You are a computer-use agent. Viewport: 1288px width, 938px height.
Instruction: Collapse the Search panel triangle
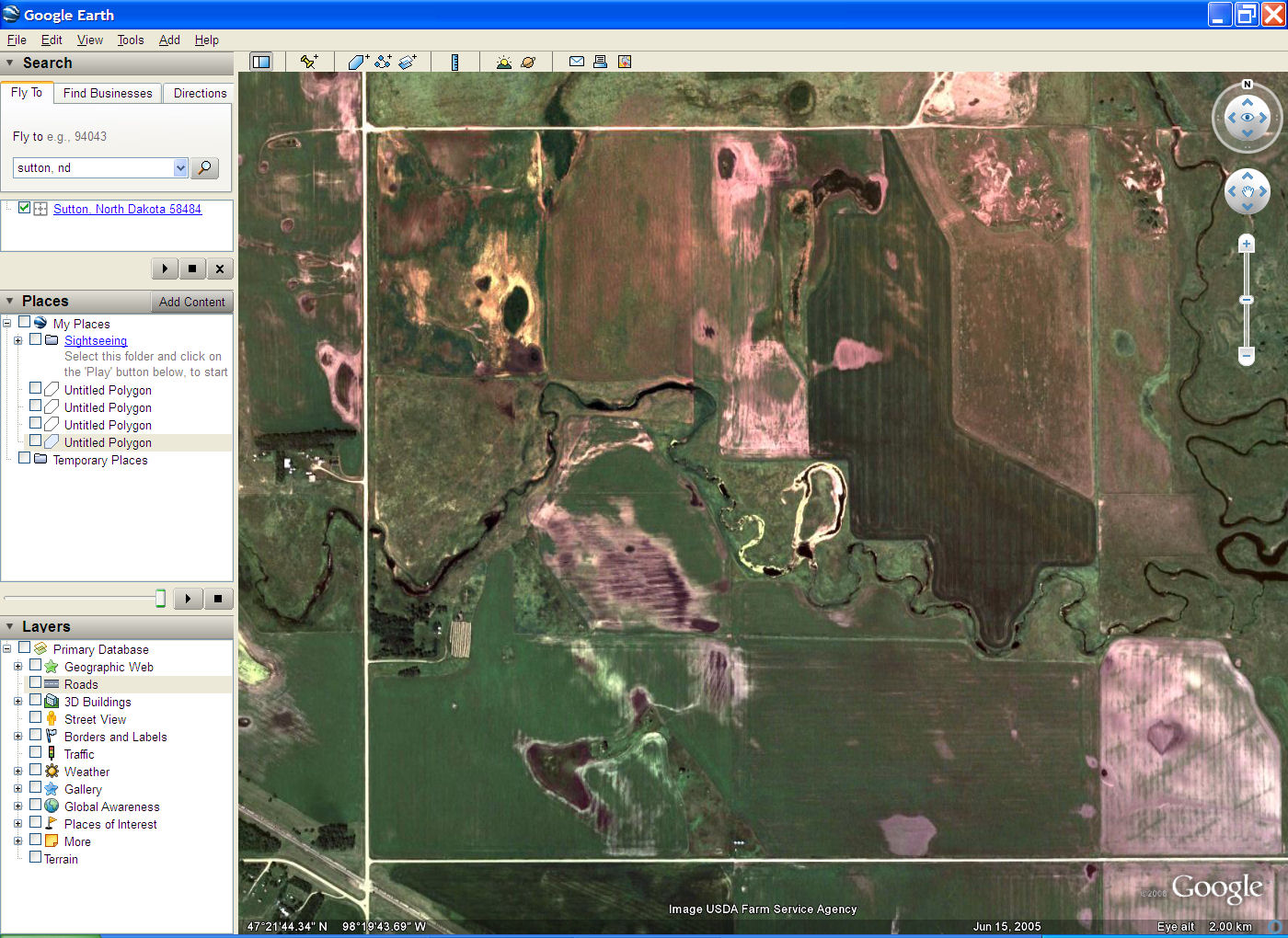tap(10, 63)
